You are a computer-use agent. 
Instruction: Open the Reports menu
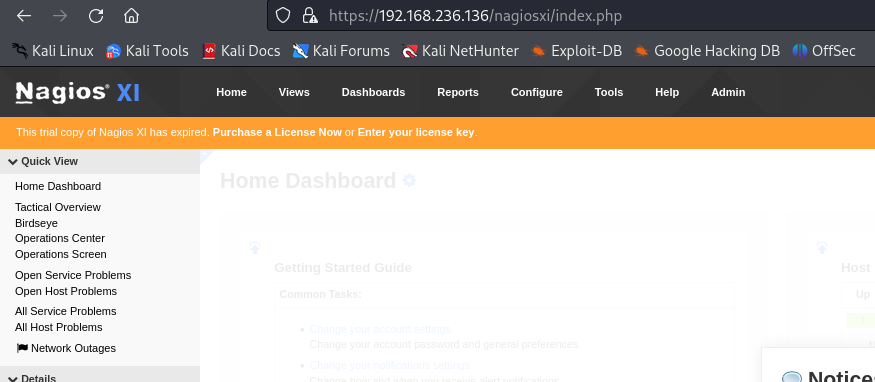[458, 93]
